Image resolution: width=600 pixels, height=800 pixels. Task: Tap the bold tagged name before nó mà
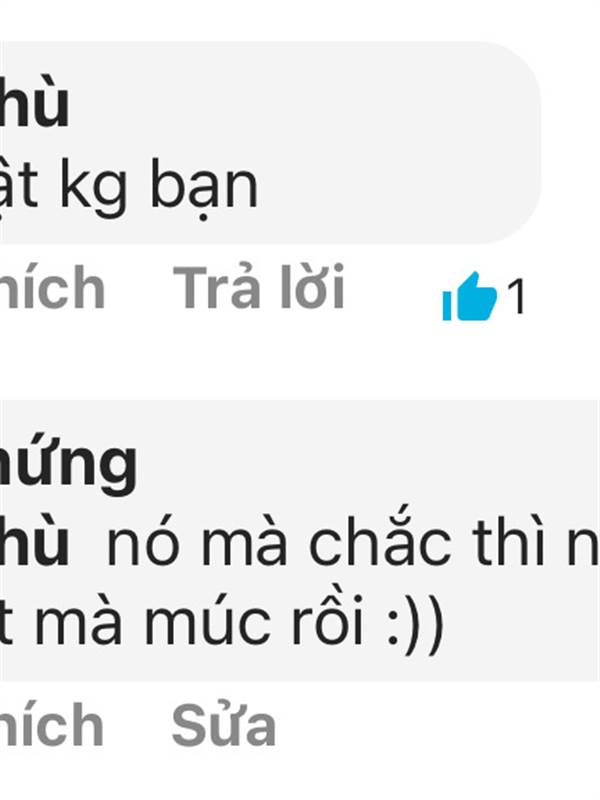coord(34,542)
